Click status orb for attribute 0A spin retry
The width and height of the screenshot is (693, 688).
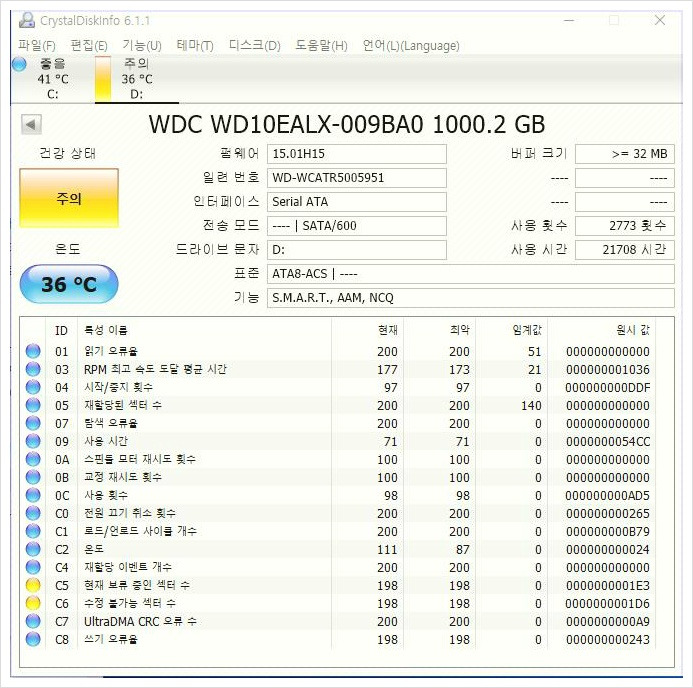(x=33, y=459)
